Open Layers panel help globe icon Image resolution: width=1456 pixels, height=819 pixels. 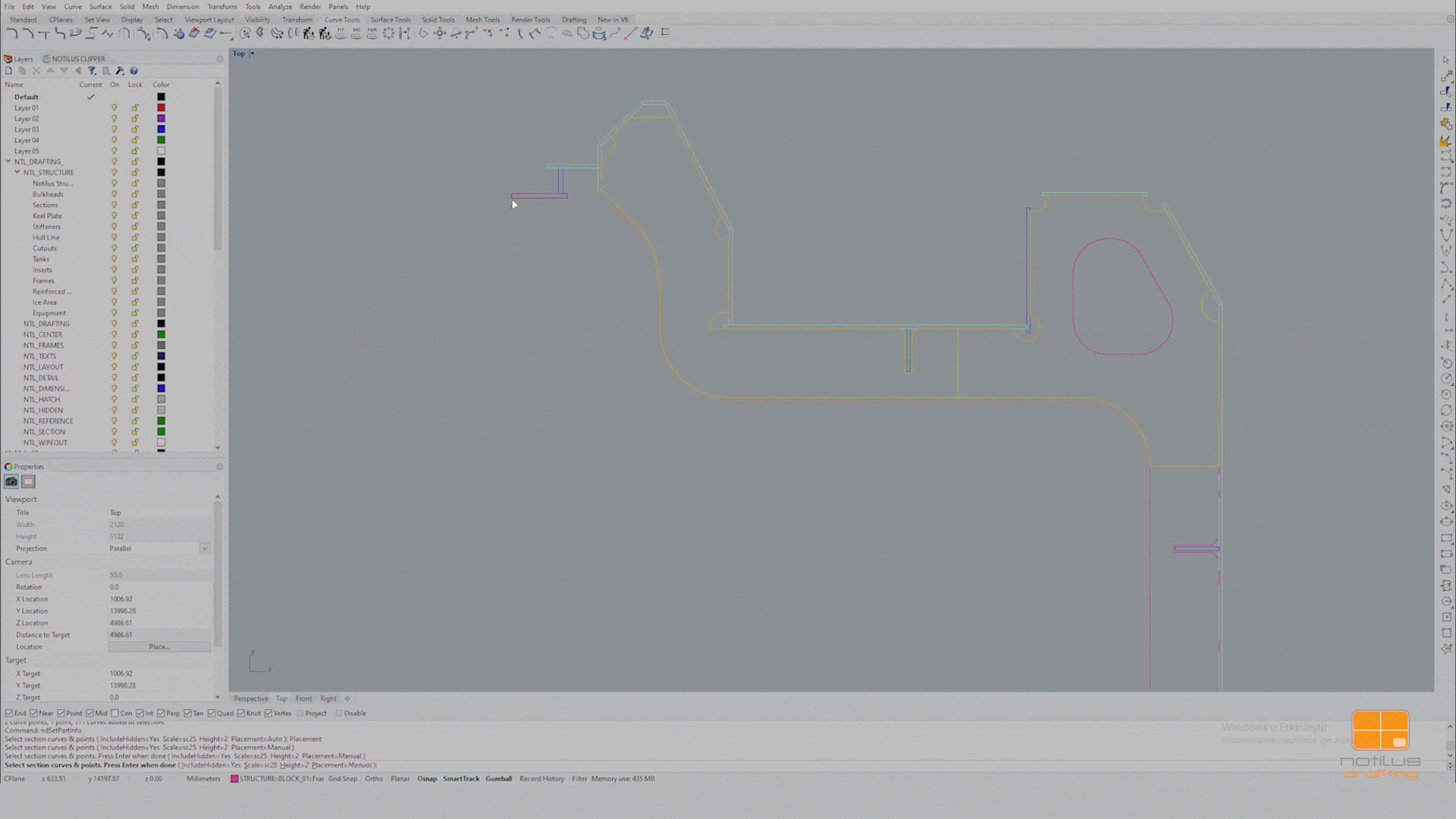(133, 71)
